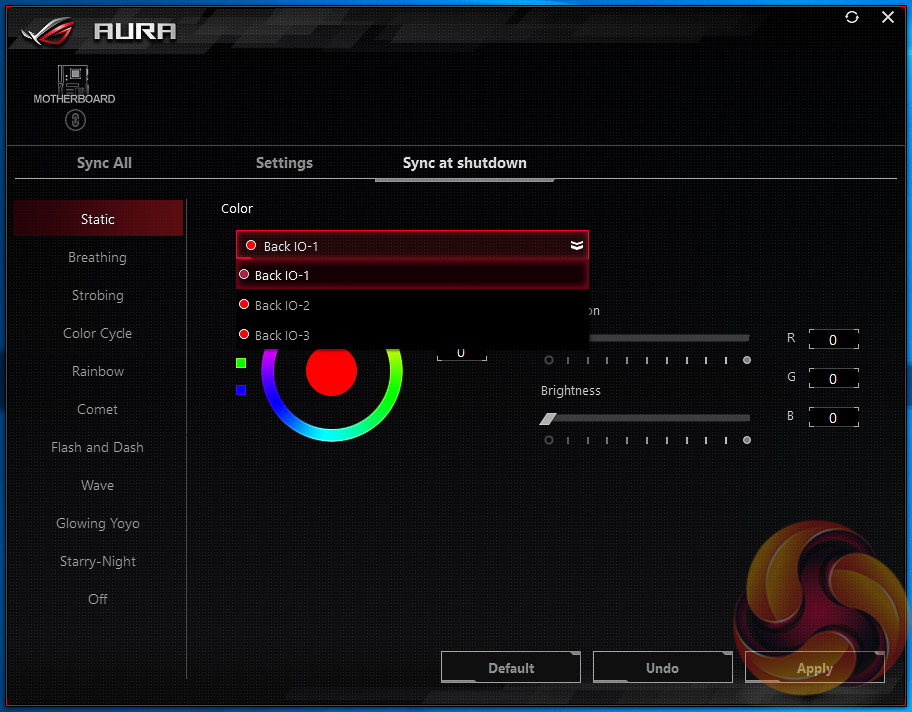
Task: Toggle the motherboard sync link icon
Action: [x=75, y=120]
